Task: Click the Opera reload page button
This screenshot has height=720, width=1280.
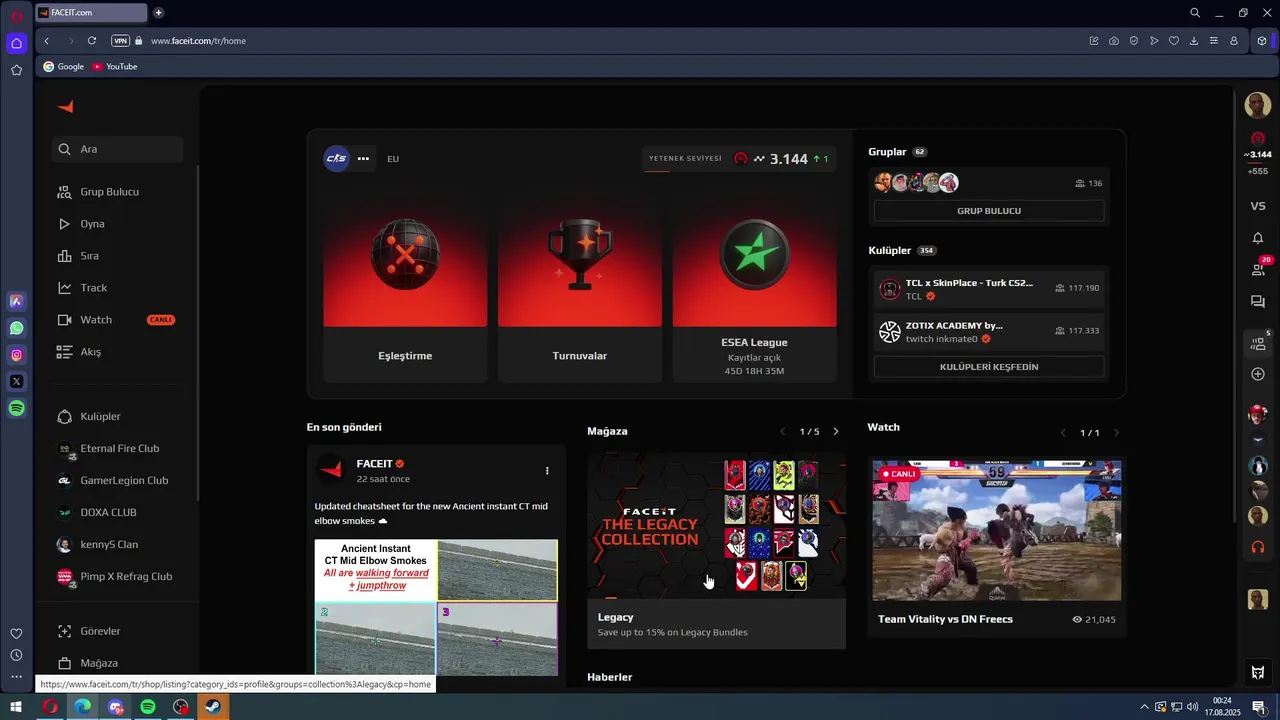Action: tap(92, 41)
